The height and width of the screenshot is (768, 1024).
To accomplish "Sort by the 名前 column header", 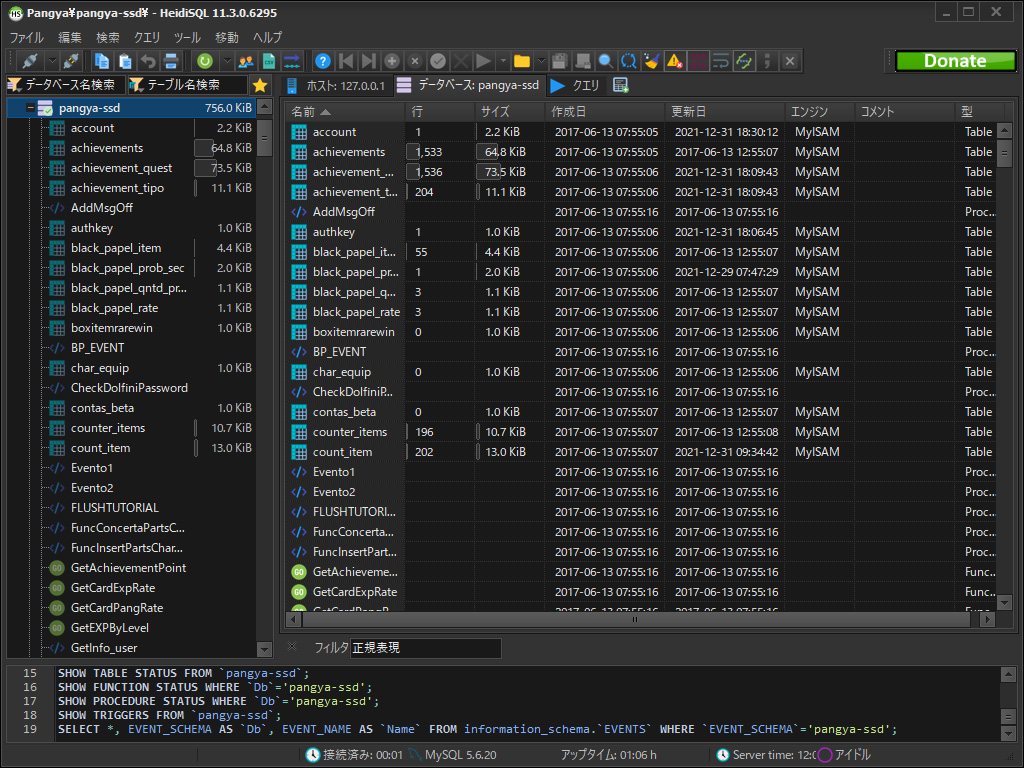I will point(345,112).
